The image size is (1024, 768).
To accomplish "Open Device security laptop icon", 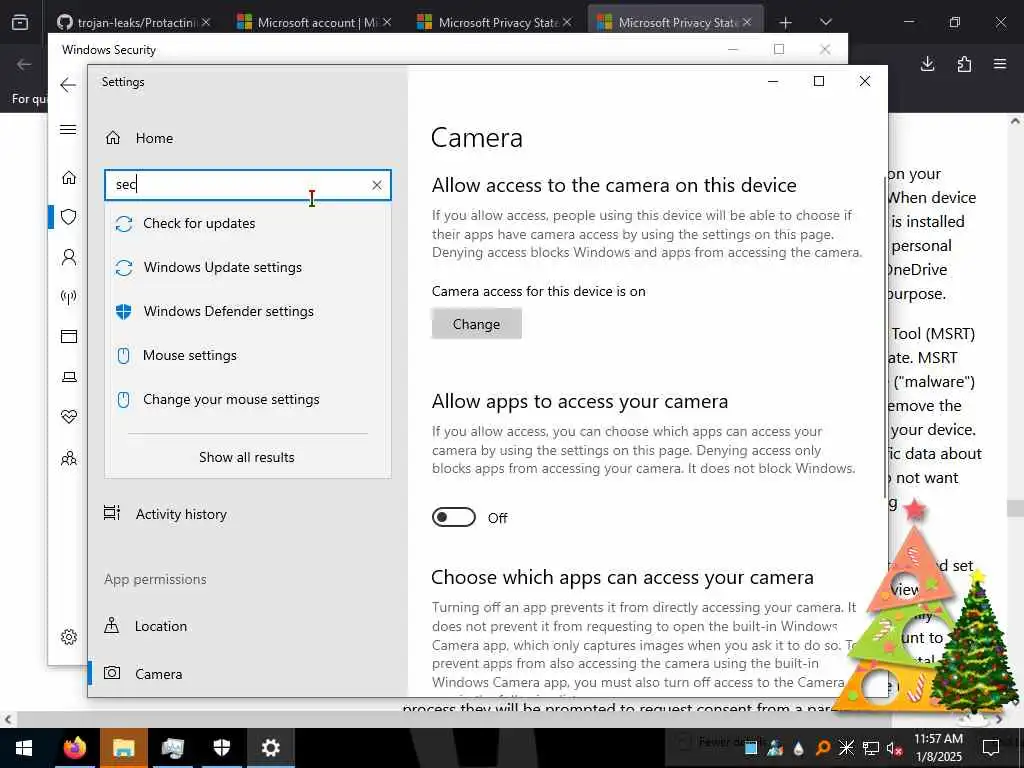I will tap(69, 377).
